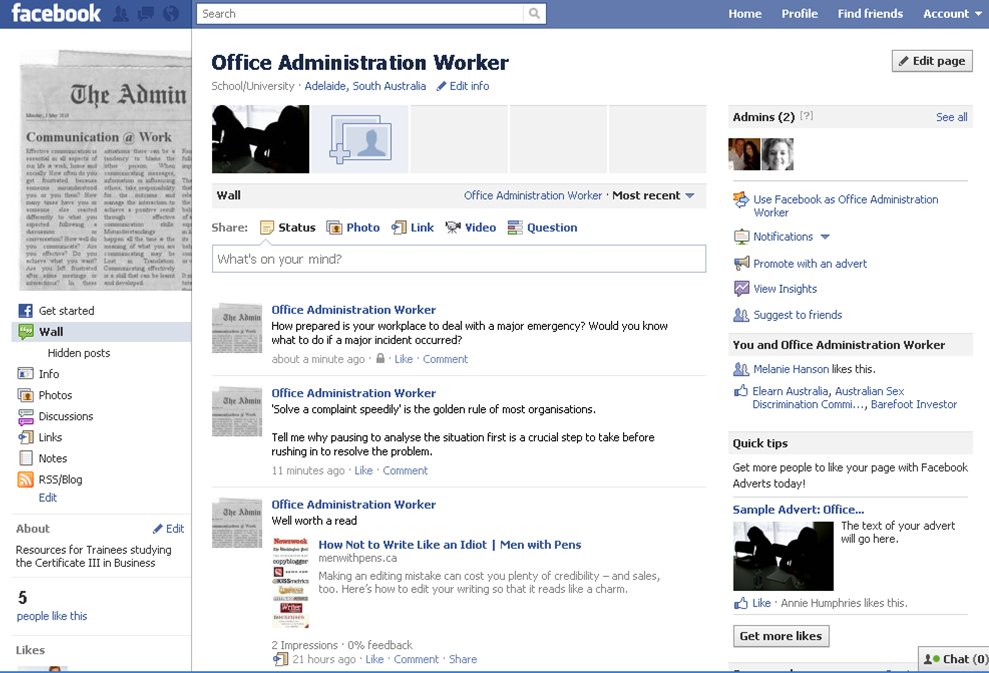This screenshot has height=673, width=989.
Task: Open Find friends in the top navigation
Action: click(x=870, y=14)
